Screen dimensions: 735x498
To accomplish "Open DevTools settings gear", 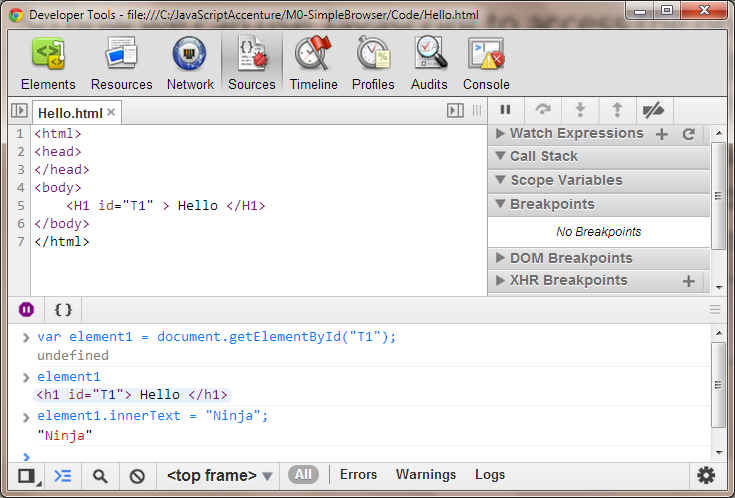I will (x=705, y=475).
